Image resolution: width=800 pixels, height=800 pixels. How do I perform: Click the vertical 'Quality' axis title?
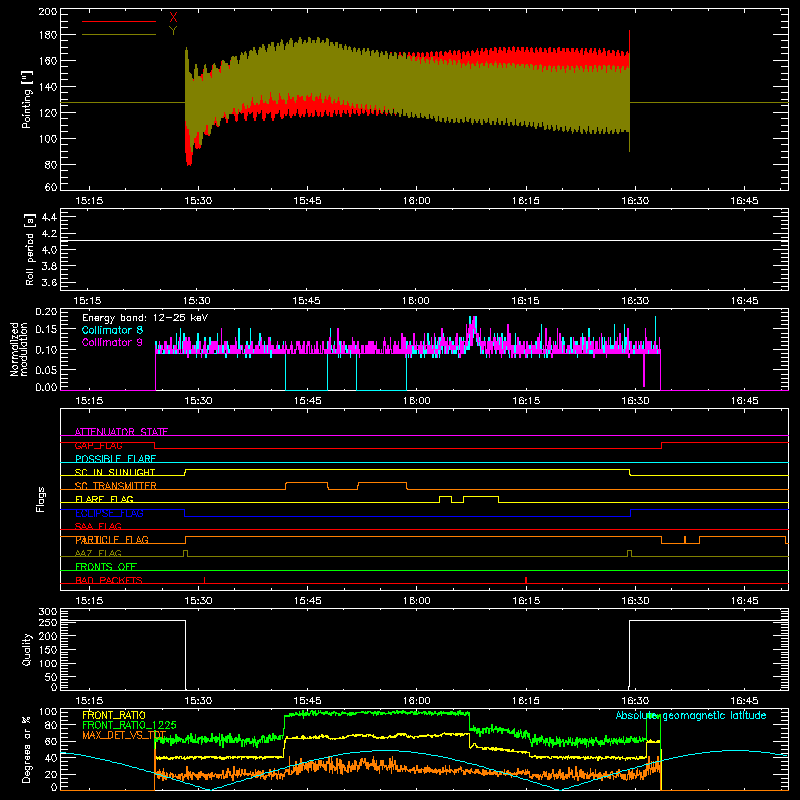click(x=27, y=649)
